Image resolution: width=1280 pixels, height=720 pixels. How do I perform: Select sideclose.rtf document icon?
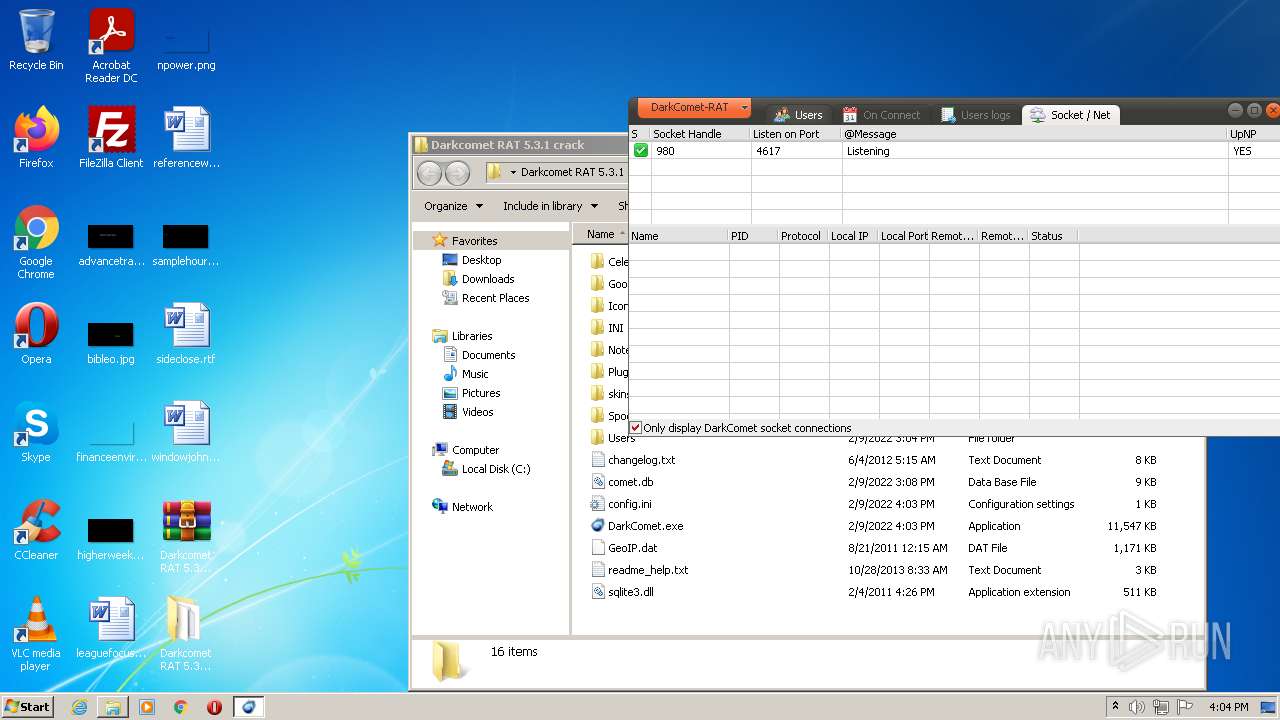point(186,334)
